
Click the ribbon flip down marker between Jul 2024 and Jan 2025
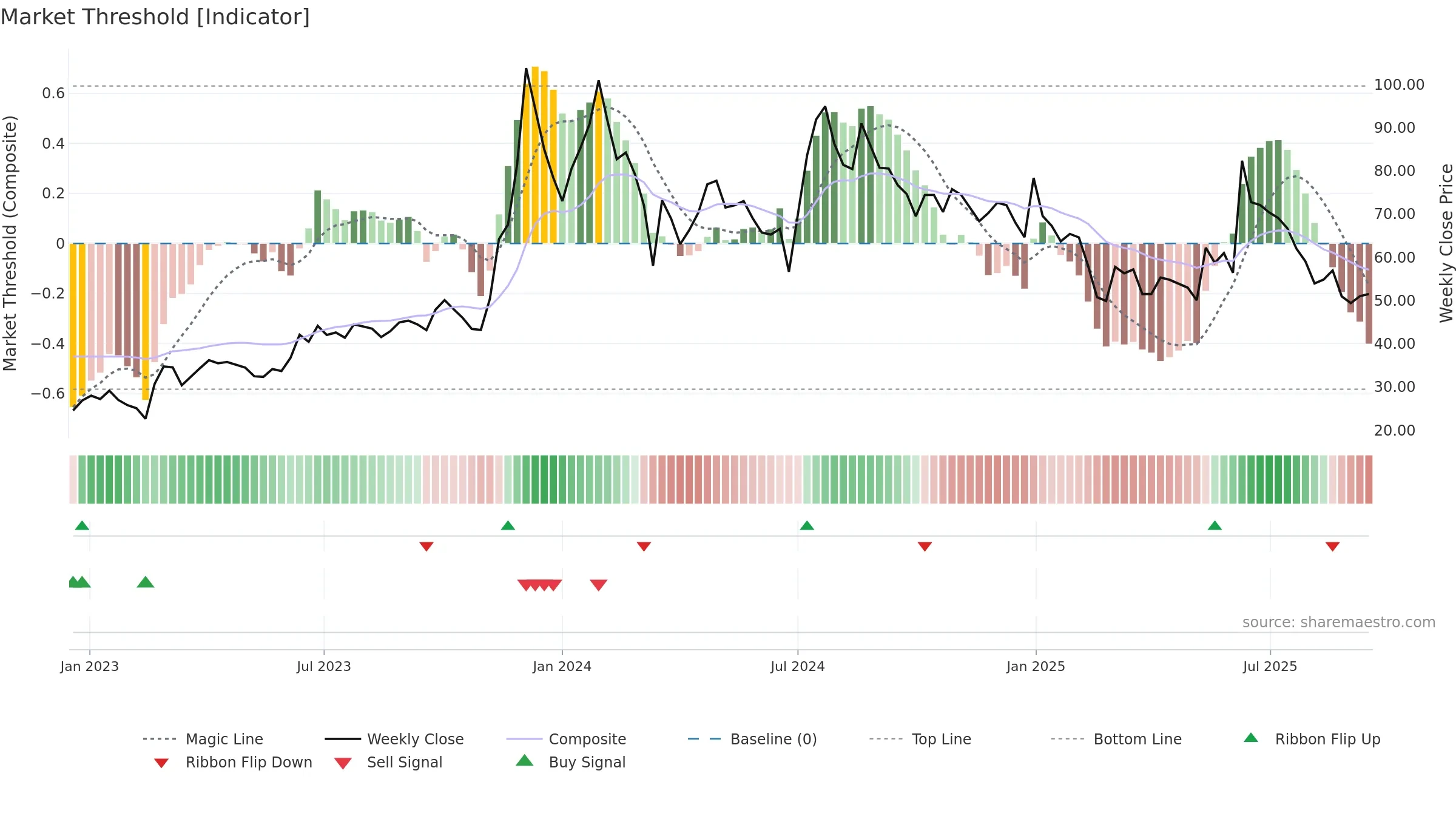pos(925,547)
